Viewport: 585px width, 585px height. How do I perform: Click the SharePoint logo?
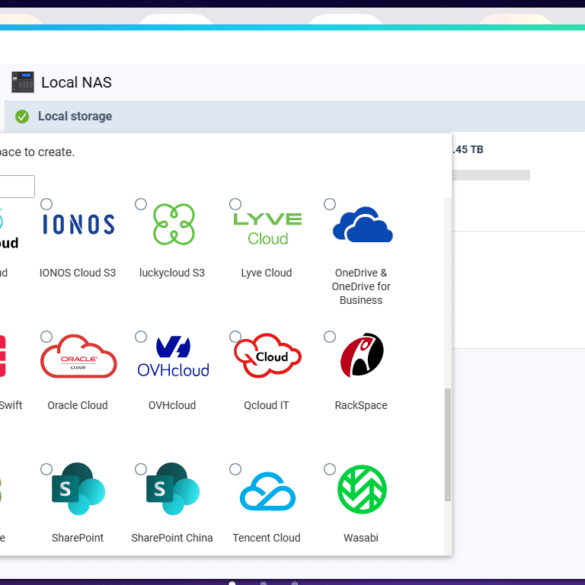pos(78,488)
